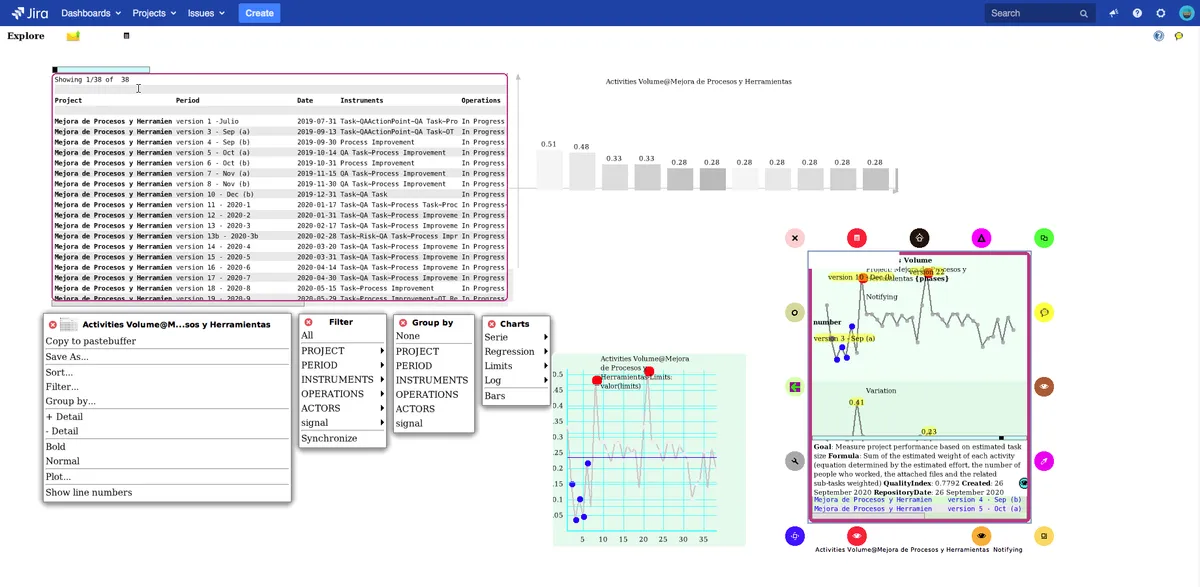Click the yellow comment circle icon
Screen dimensions: 1200x587
click(1044, 312)
